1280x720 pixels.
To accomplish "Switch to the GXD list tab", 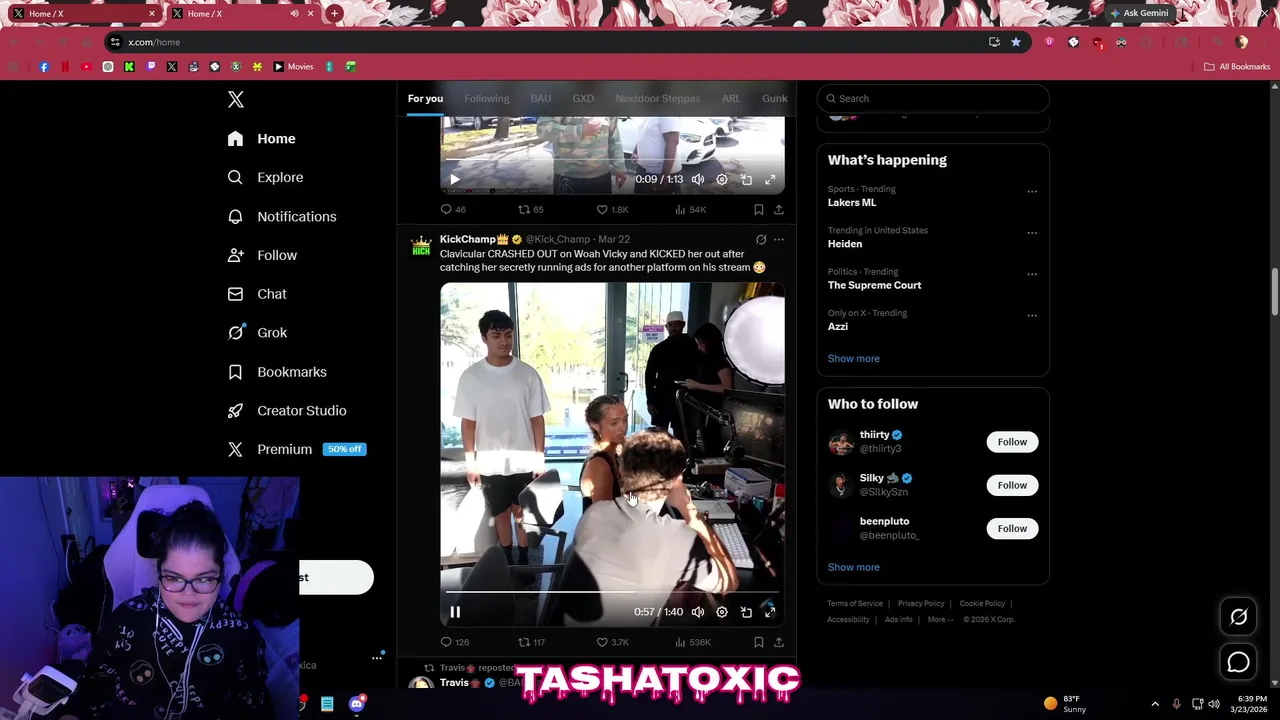I will tap(583, 98).
